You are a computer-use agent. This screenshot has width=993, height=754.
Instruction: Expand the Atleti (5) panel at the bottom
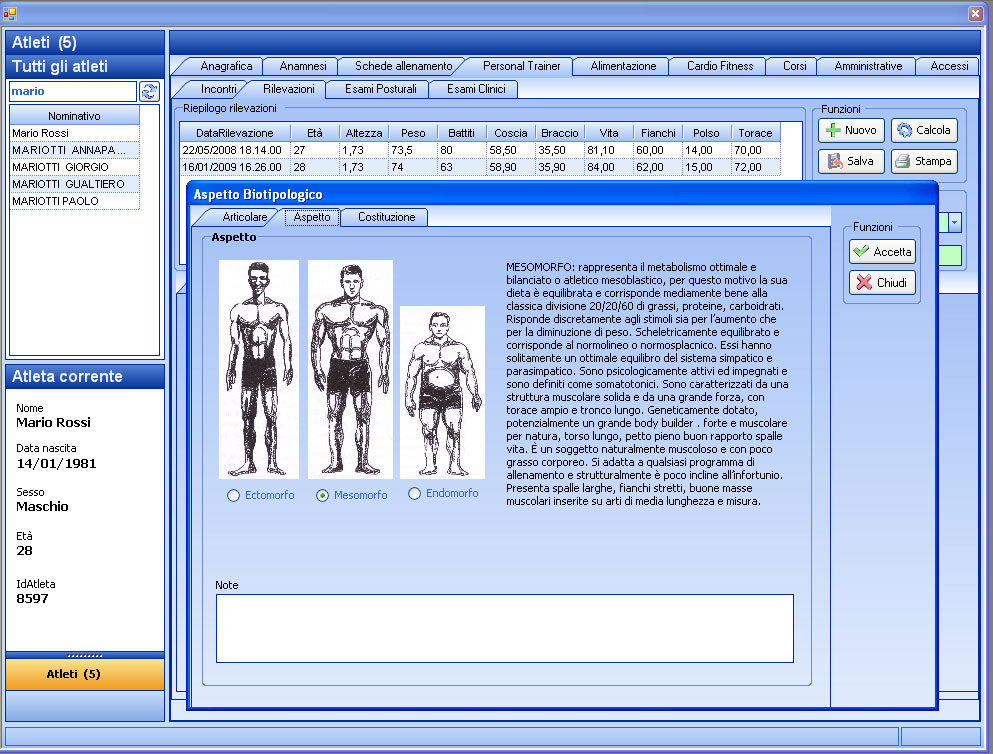click(x=85, y=674)
